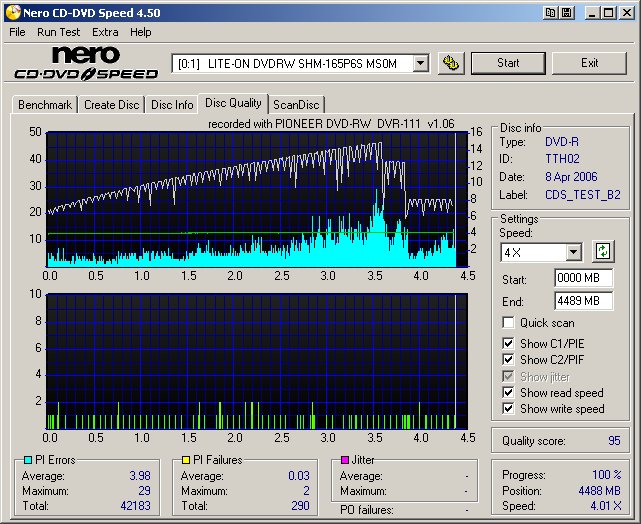Screen dimensions: 641x524
Task: Click the Nero CD-DVD Speed logo
Action: pyautogui.click(x=86, y=63)
